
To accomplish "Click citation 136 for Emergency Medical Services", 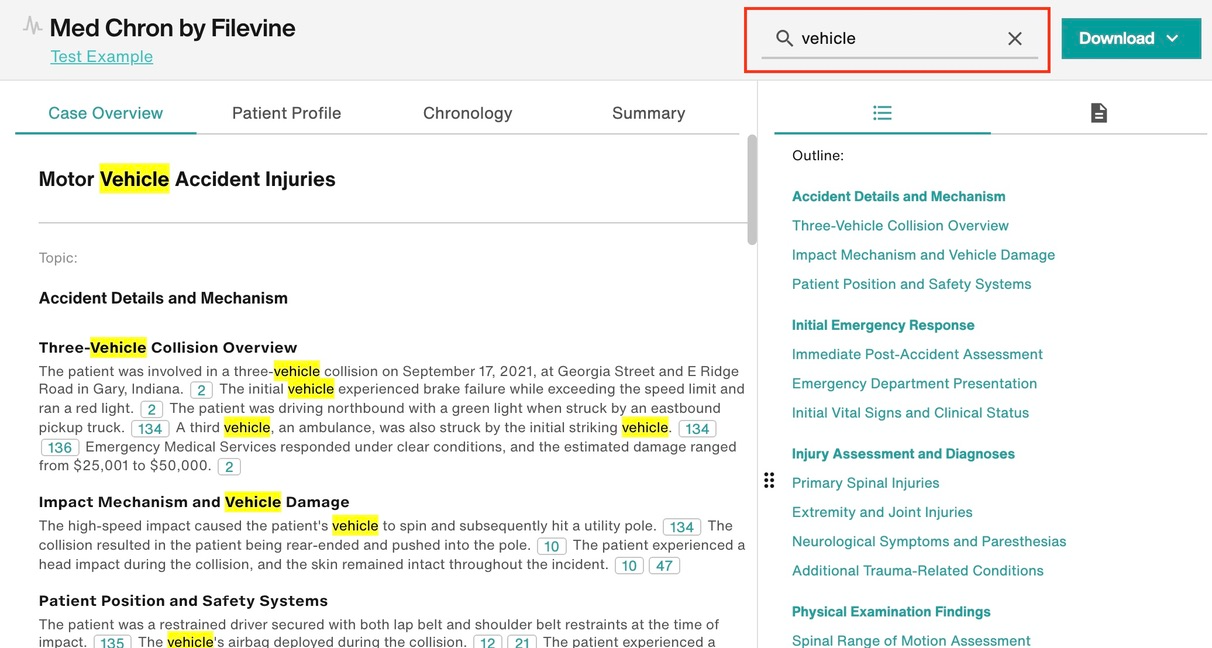I will 60,447.
